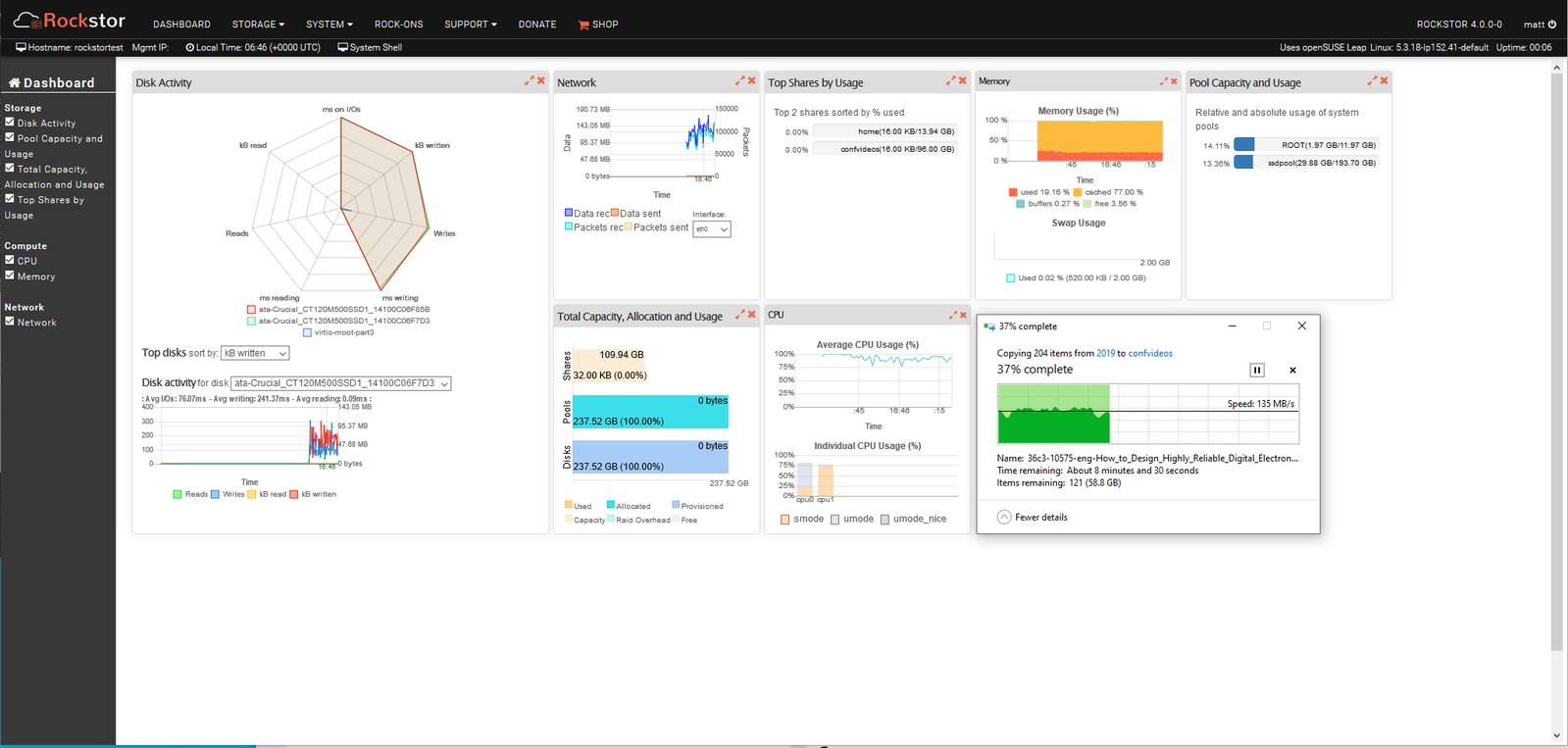Expand the Pool Capacity and Usage widget

[1373, 80]
